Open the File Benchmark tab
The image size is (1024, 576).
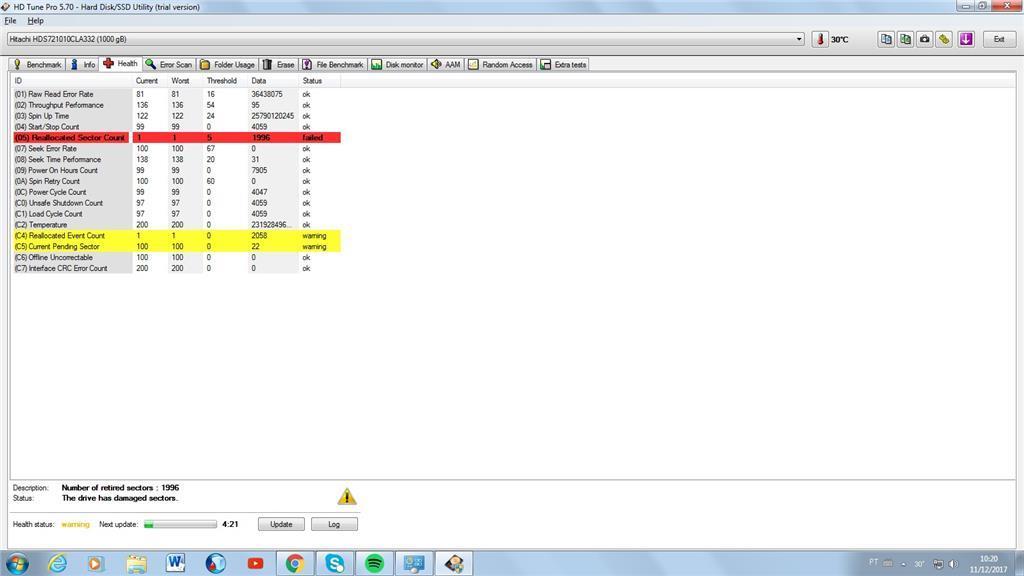point(333,65)
